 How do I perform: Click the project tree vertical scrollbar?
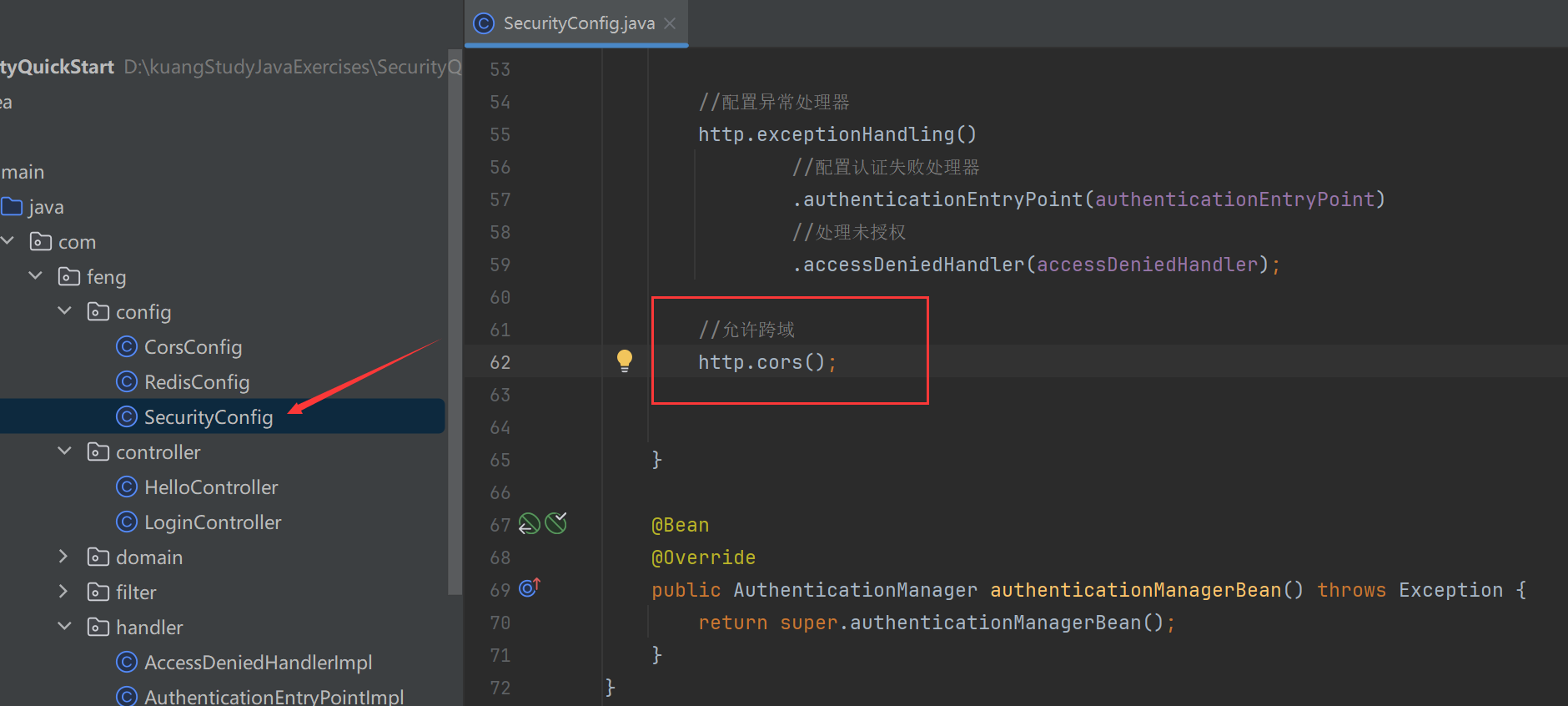[455, 322]
